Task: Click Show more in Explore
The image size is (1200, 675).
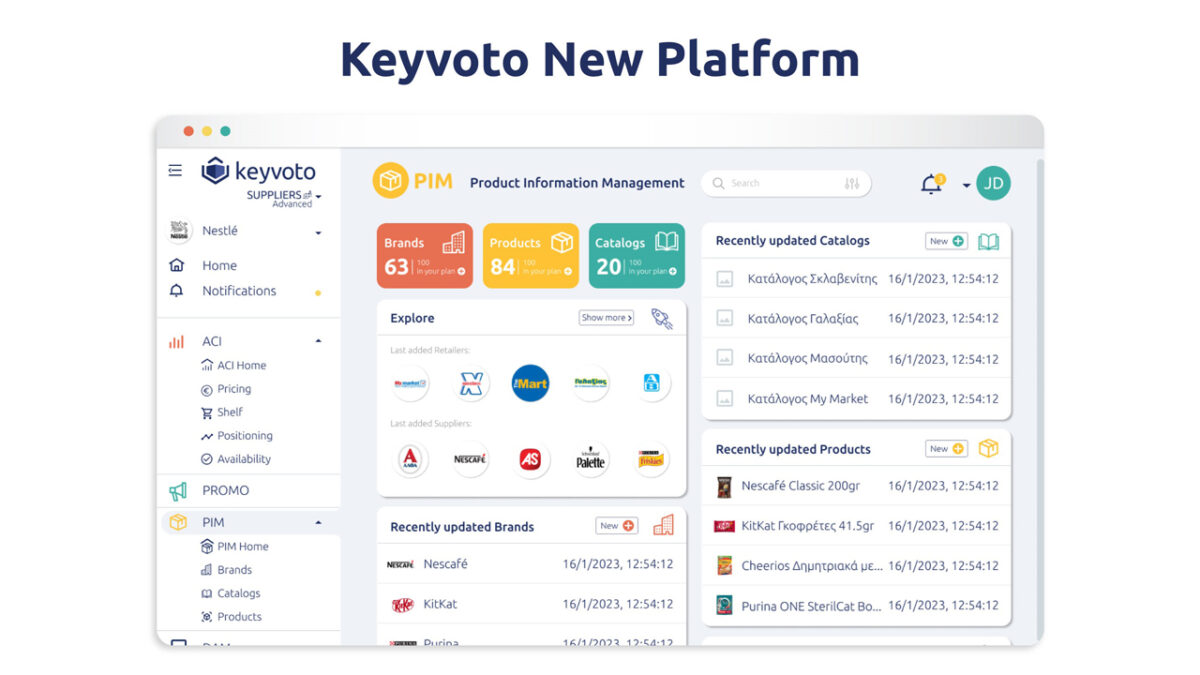Action: click(x=606, y=318)
